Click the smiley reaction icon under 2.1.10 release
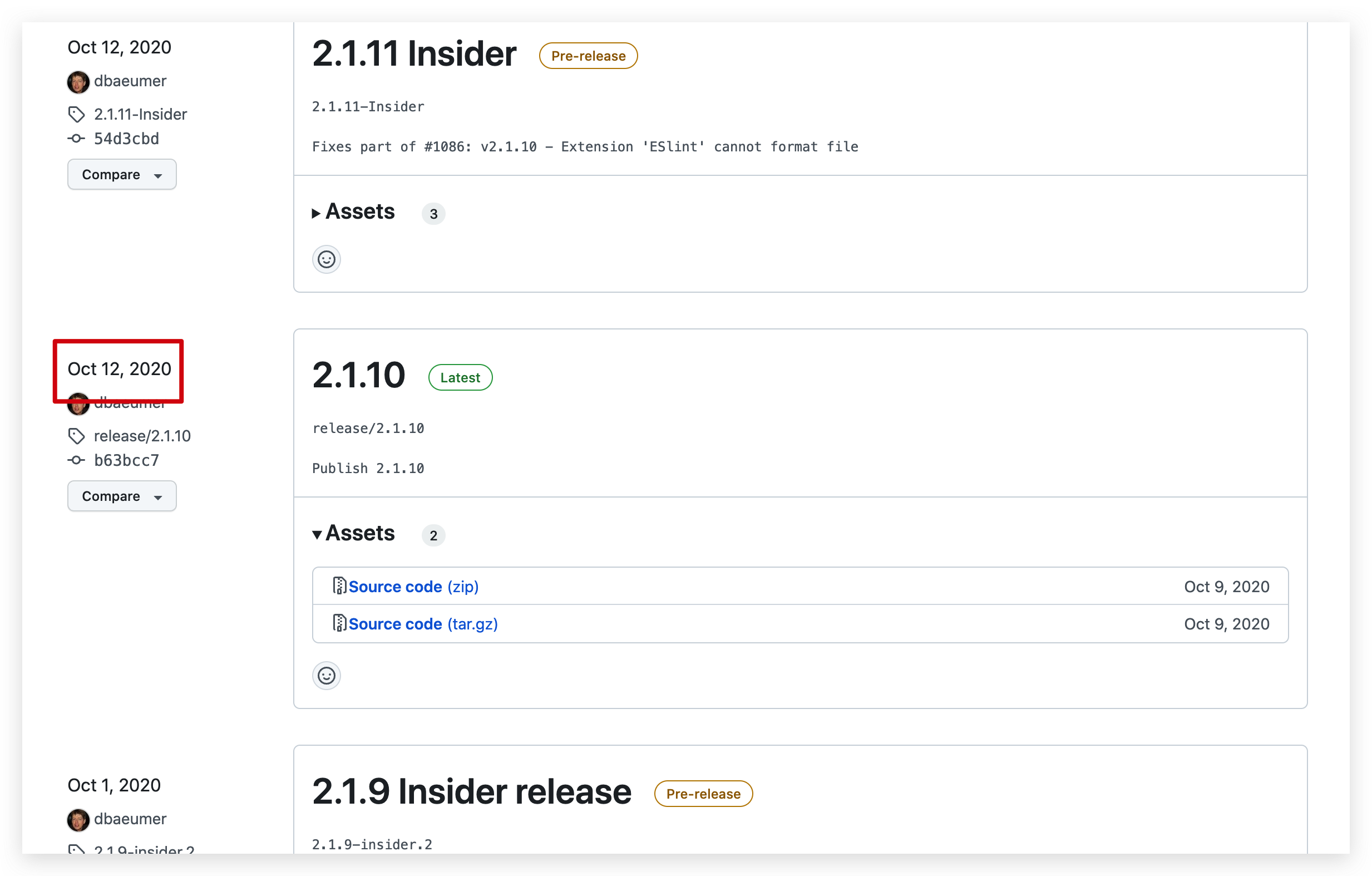The height and width of the screenshot is (876, 1372). pyautogui.click(x=326, y=676)
